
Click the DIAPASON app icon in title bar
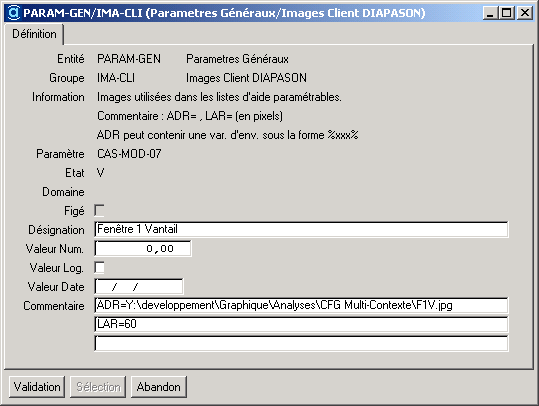click(14, 13)
